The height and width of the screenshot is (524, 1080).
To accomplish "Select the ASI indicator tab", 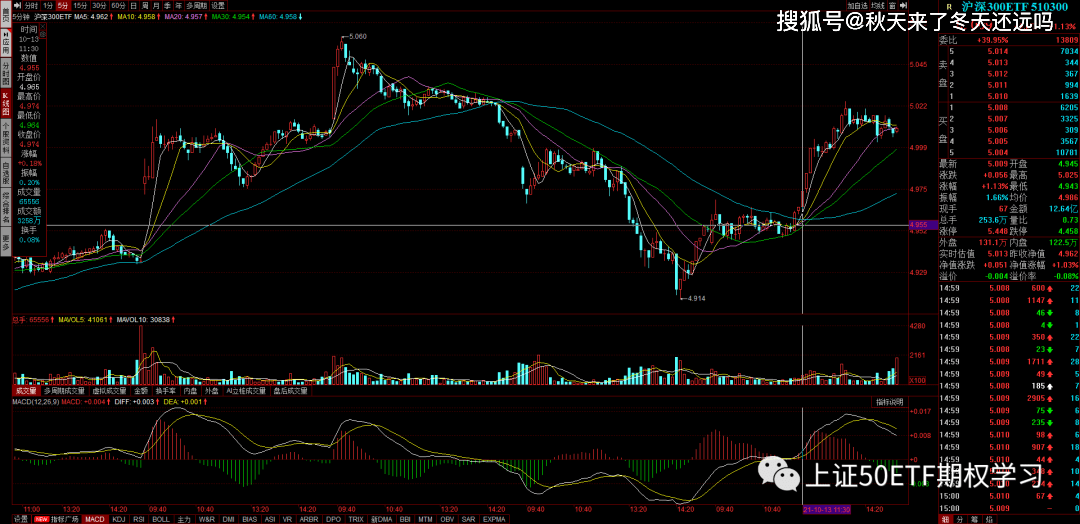I will (269, 519).
